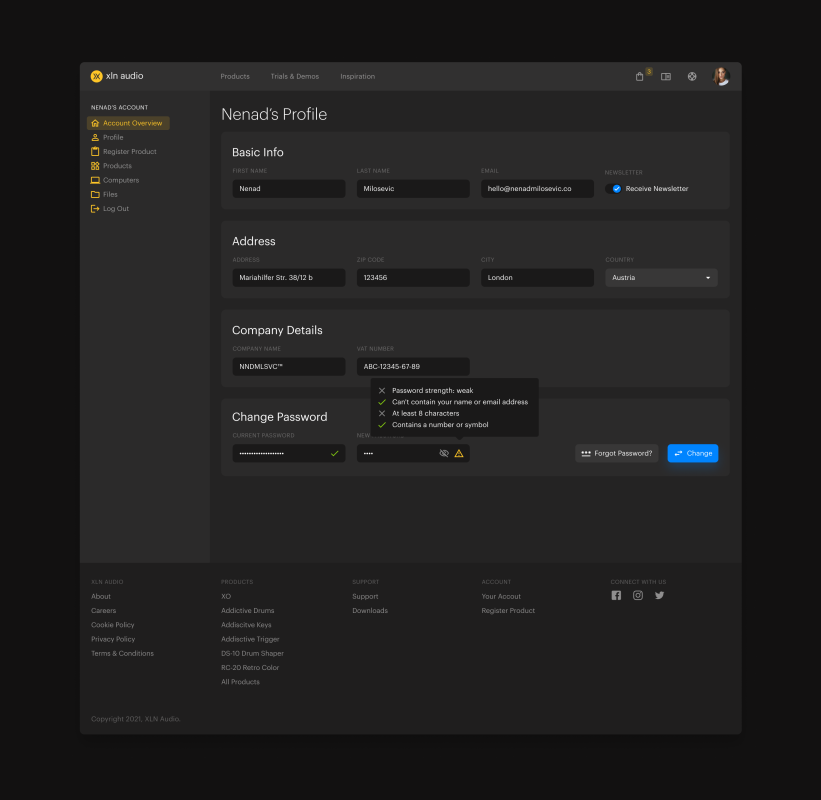Viewport: 821px width, 800px height.
Task: Click the password warning triangle icon
Action: [459, 454]
